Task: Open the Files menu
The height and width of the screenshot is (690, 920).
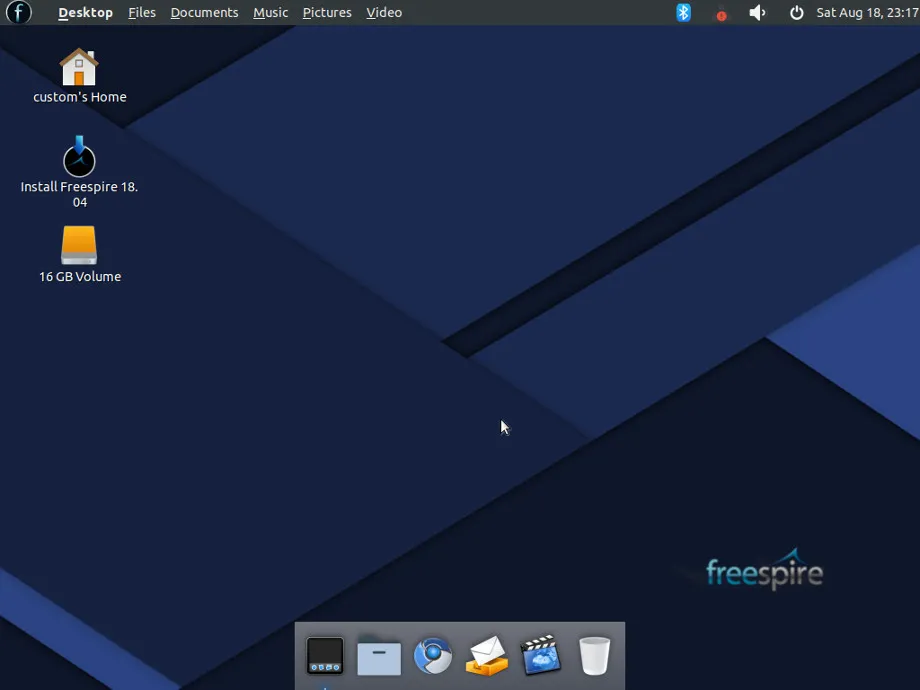Action: [x=142, y=12]
